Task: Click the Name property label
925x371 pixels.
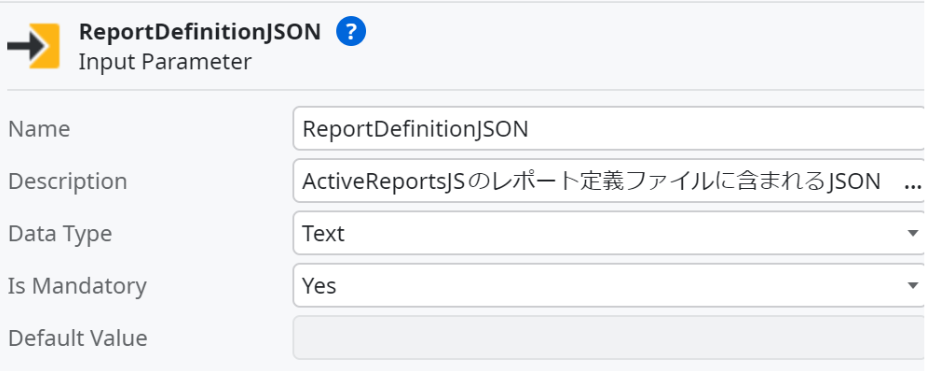Action: [x=39, y=129]
